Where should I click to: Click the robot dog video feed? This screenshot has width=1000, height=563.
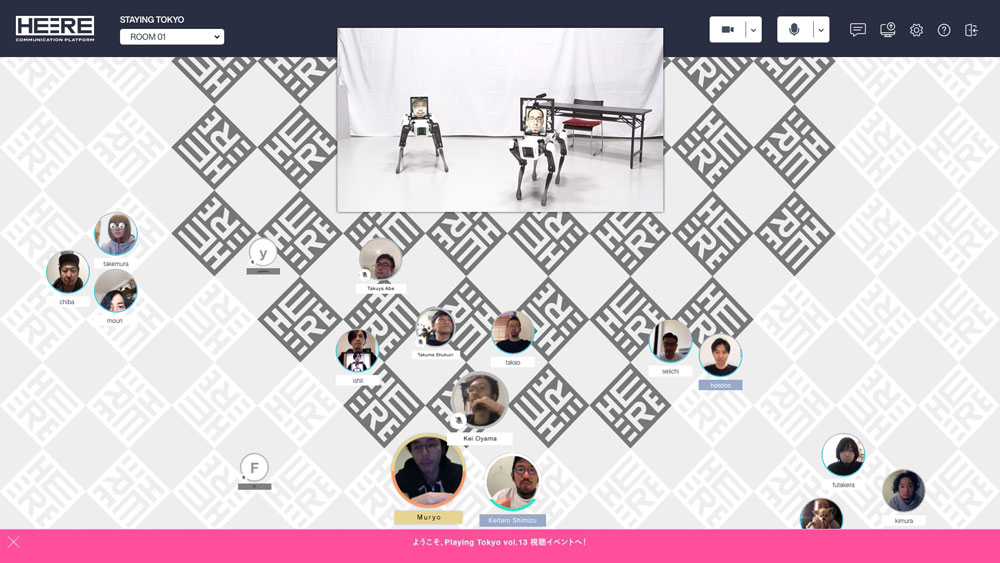(500, 120)
